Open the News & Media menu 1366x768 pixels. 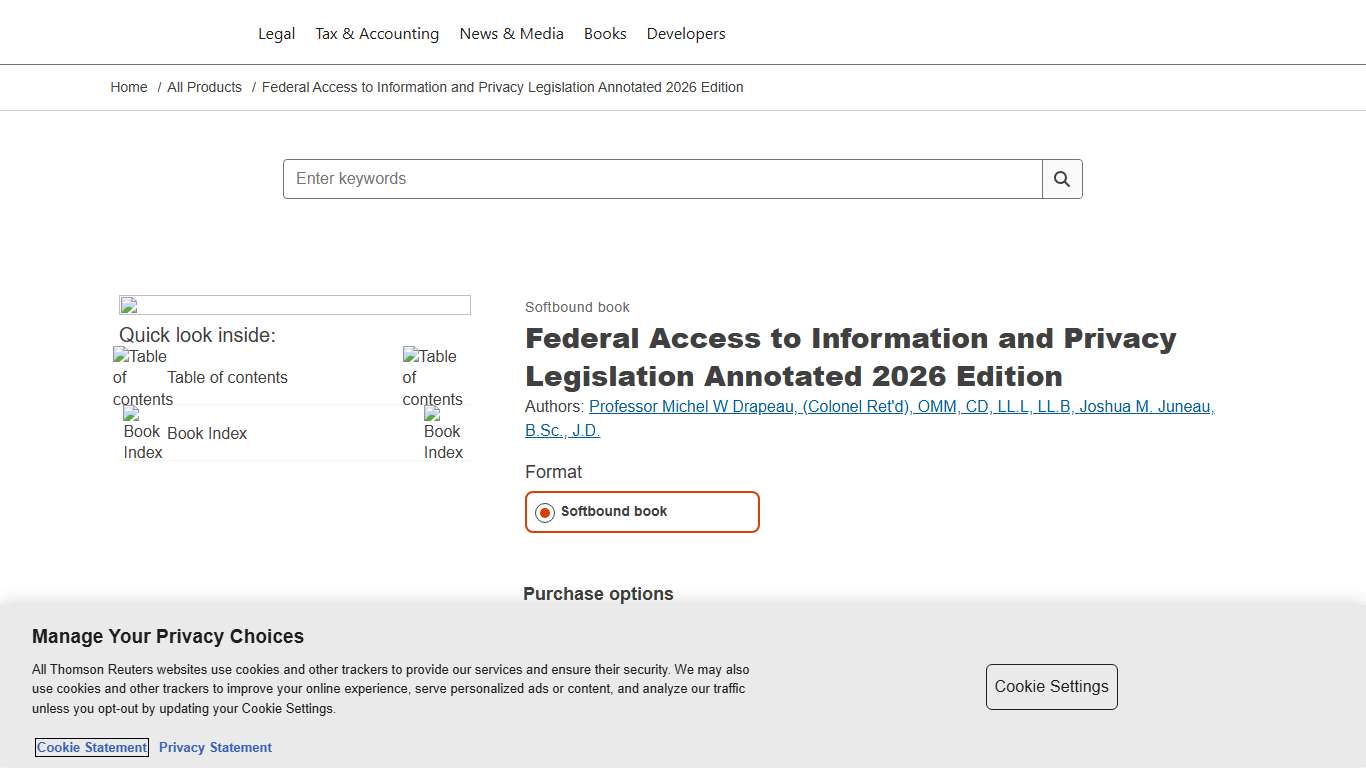click(x=511, y=33)
